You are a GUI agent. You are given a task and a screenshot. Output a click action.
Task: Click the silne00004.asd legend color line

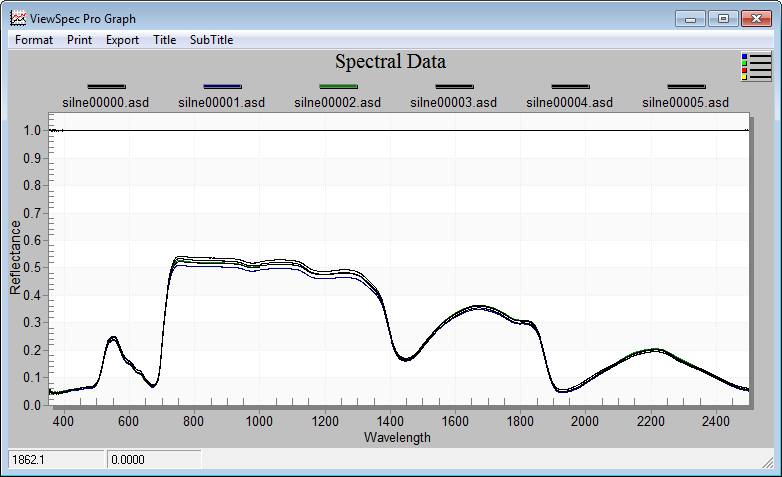point(570,86)
